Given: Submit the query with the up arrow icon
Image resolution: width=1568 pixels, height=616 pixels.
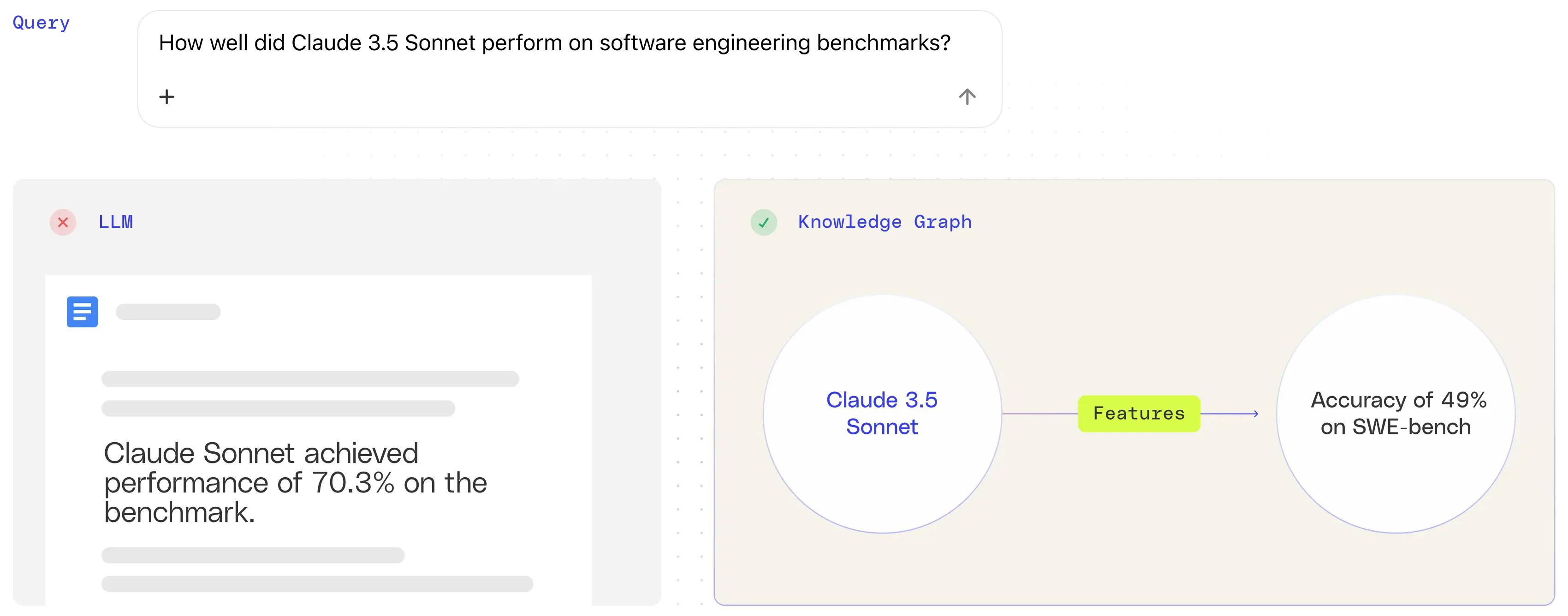Looking at the screenshot, I should (967, 97).
